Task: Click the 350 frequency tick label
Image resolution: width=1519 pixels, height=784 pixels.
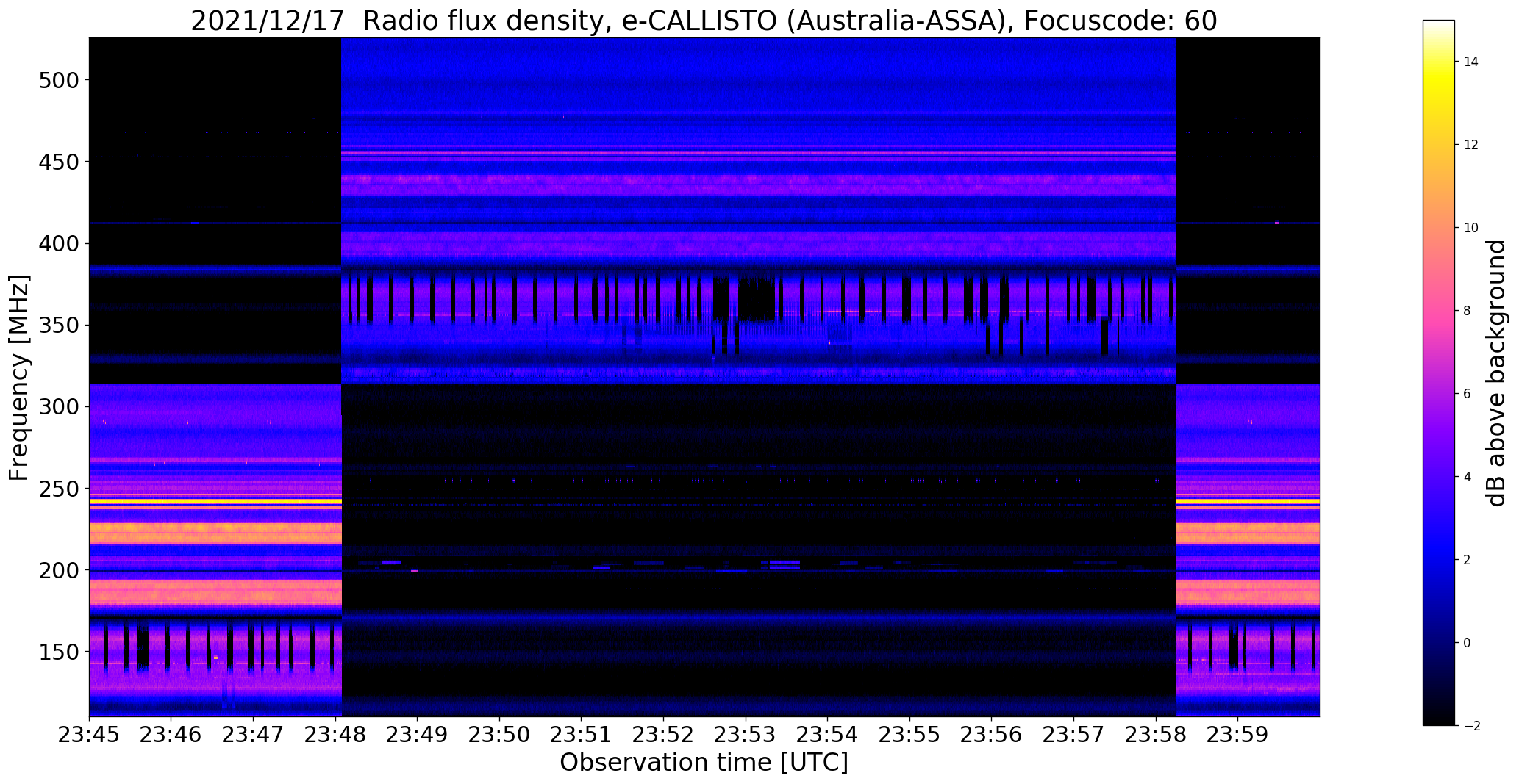Action: point(58,325)
